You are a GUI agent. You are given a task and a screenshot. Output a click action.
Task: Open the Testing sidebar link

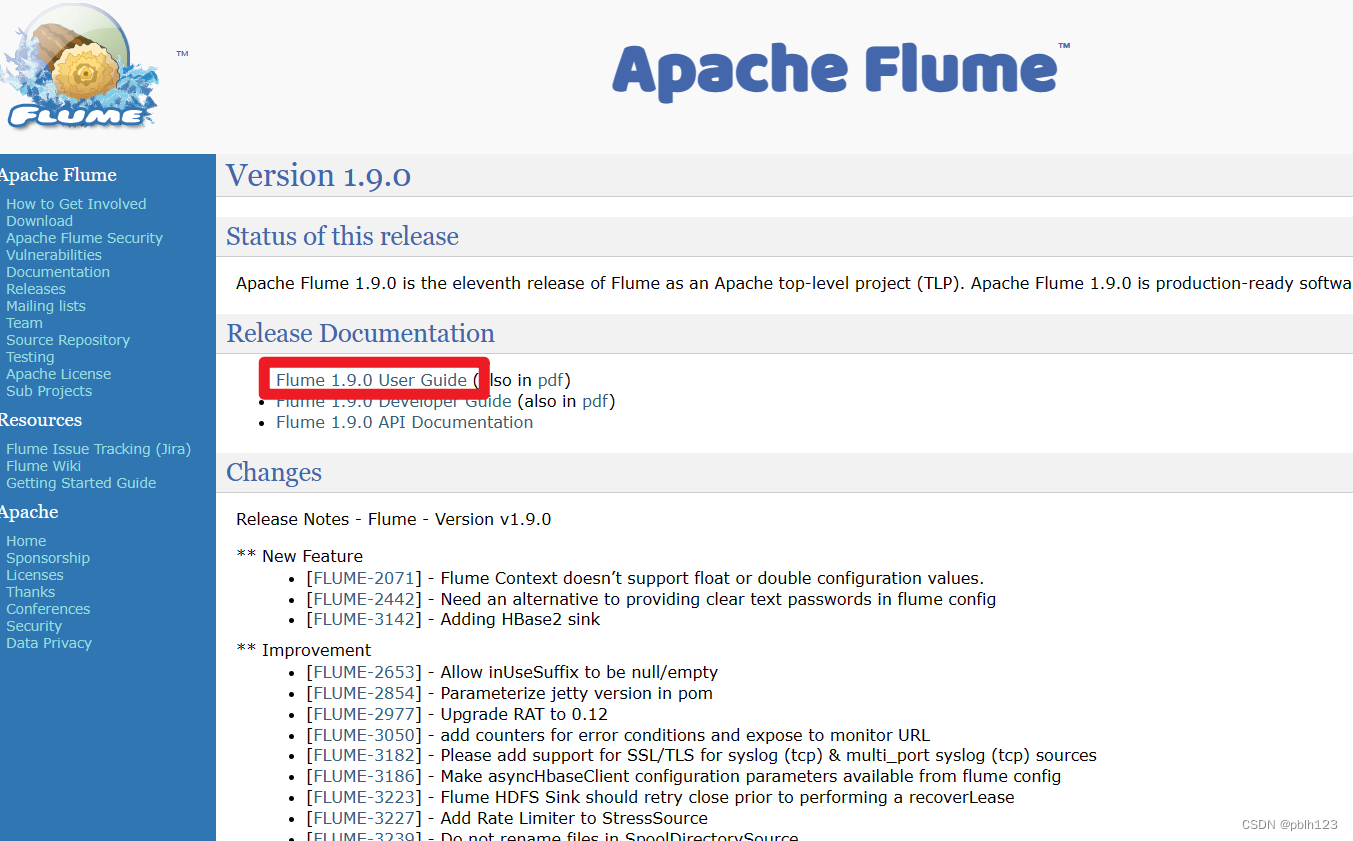click(30, 357)
